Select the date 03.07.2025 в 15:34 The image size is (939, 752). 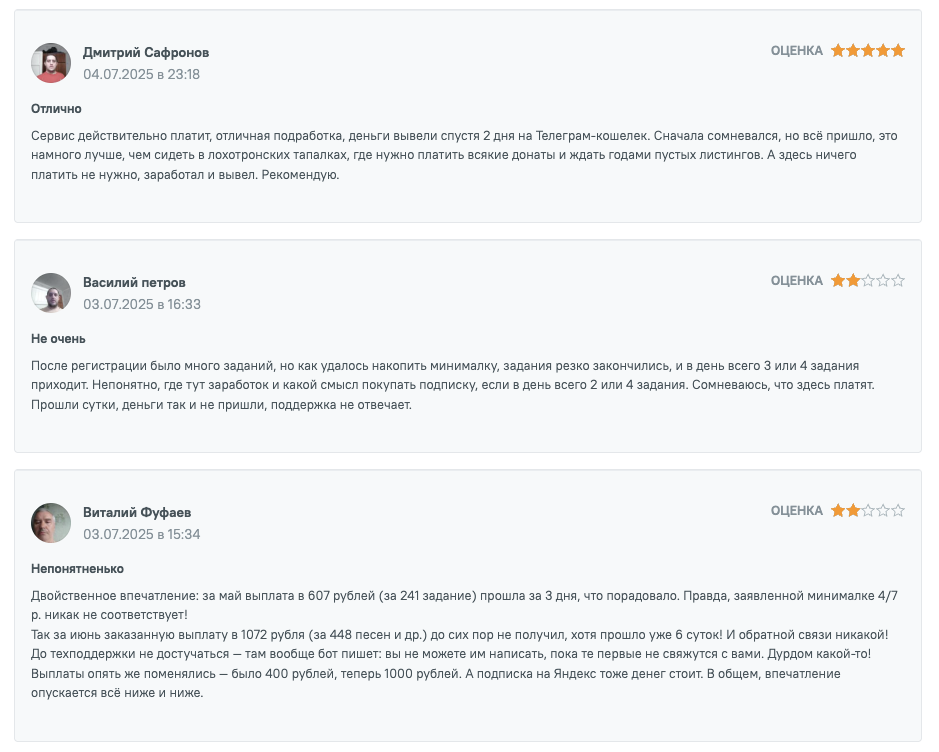pyautogui.click(x=141, y=534)
